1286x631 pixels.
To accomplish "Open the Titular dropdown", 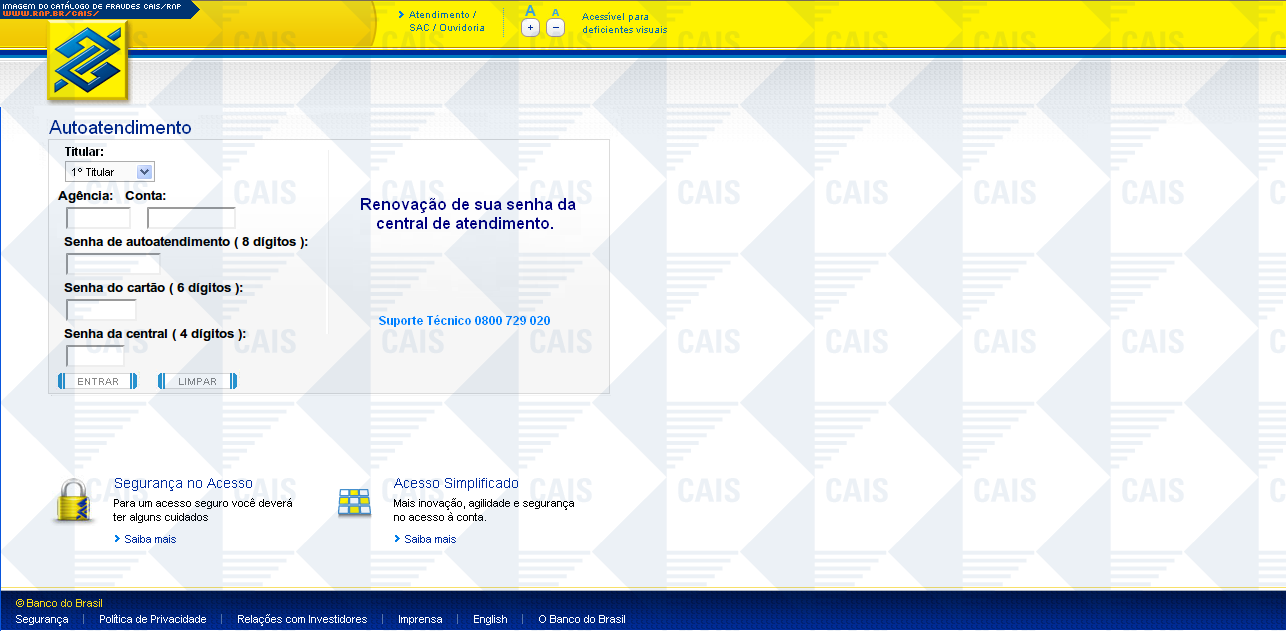I will click(x=110, y=172).
